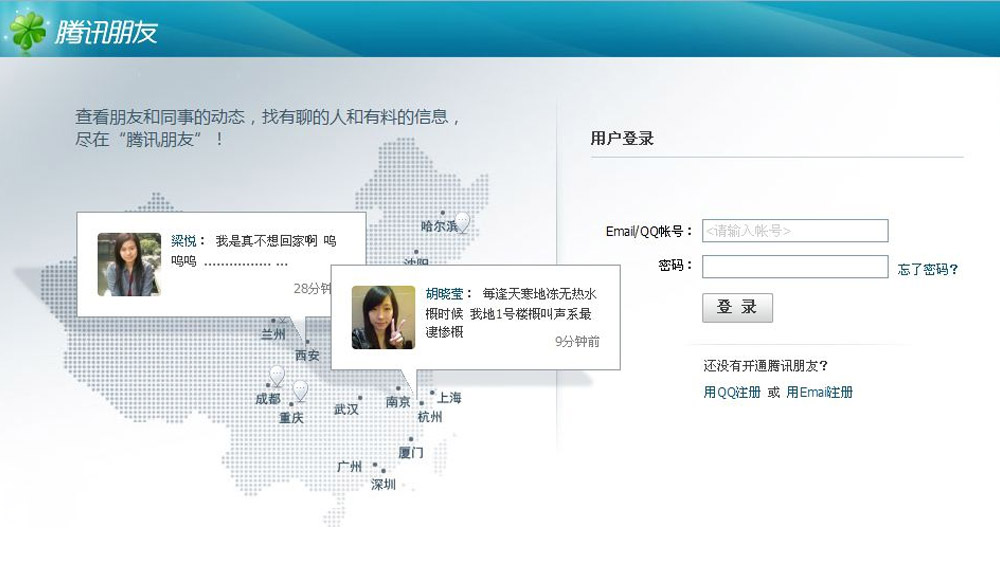Click the 腾讯朋友 header title text

point(106,32)
